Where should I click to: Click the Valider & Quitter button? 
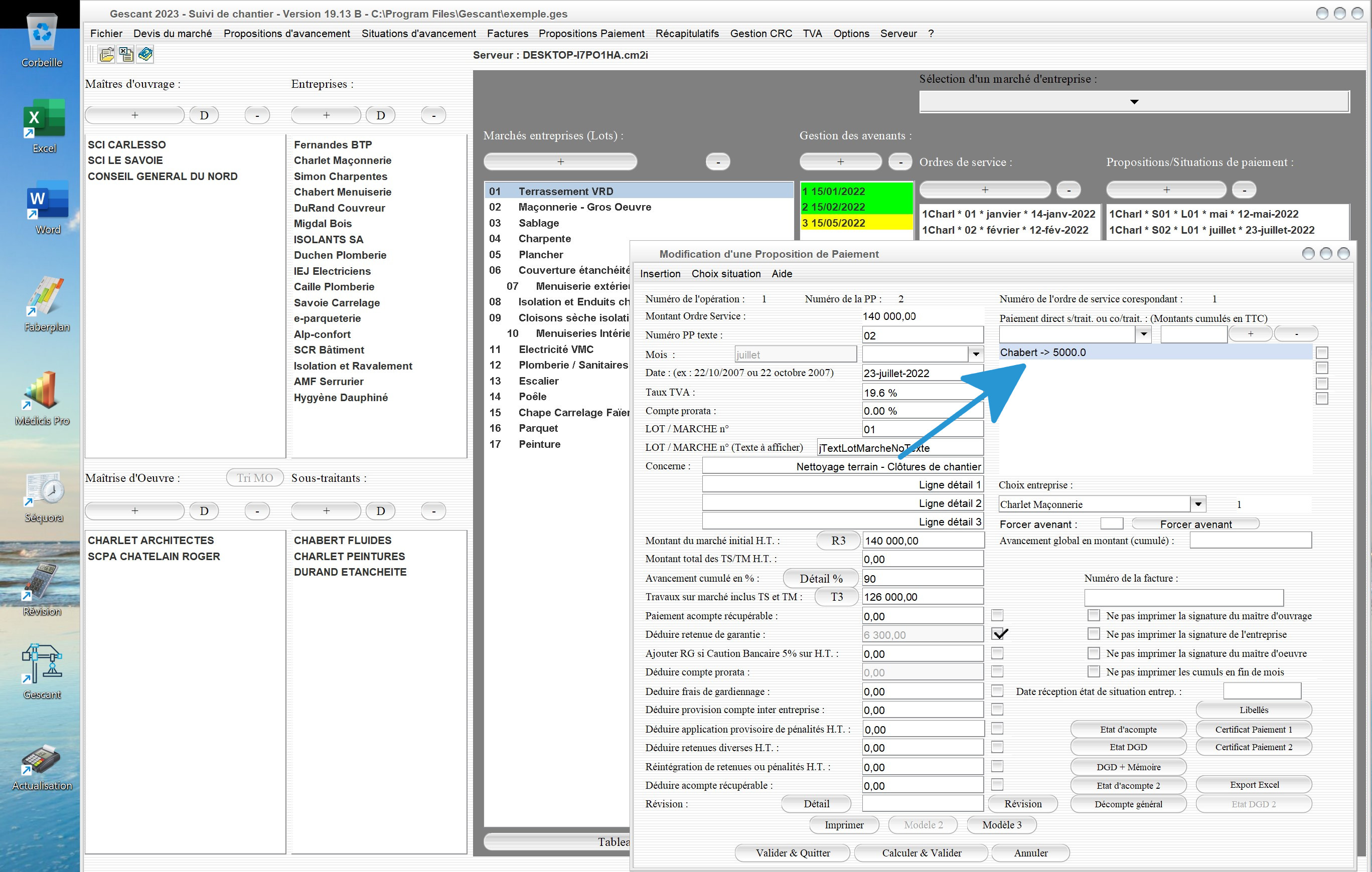coord(793,852)
